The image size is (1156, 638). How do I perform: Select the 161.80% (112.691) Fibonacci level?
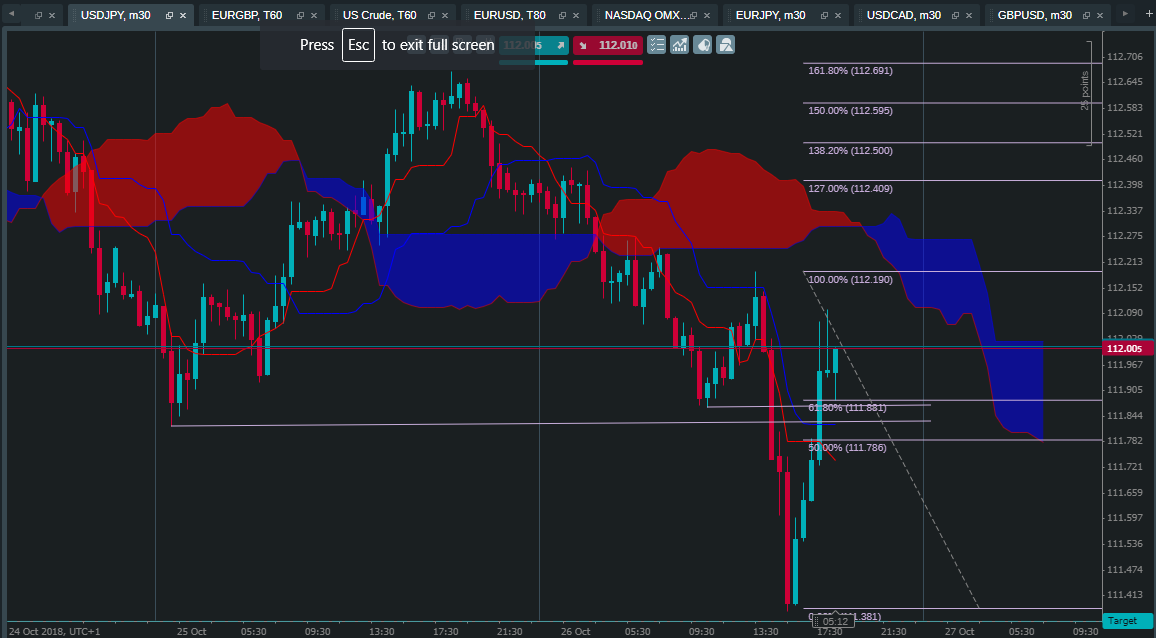pyautogui.click(x=850, y=71)
